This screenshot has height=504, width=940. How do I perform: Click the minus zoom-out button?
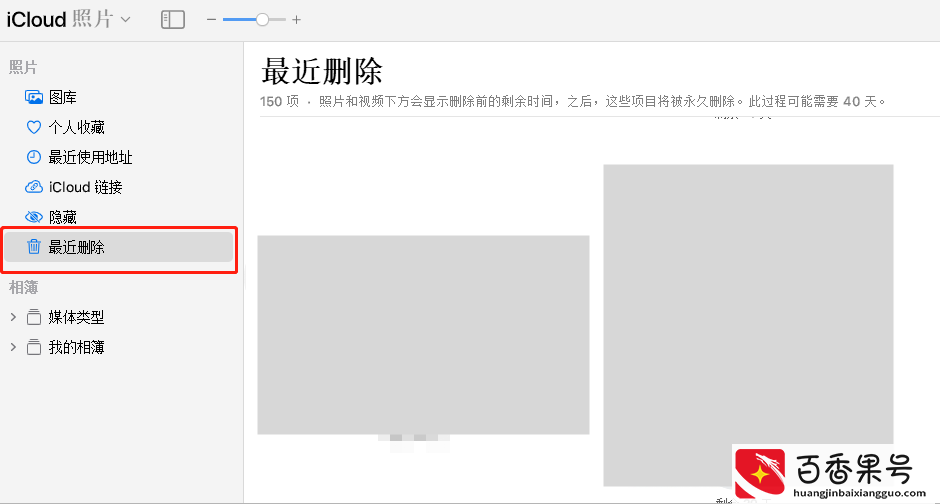coord(211,20)
